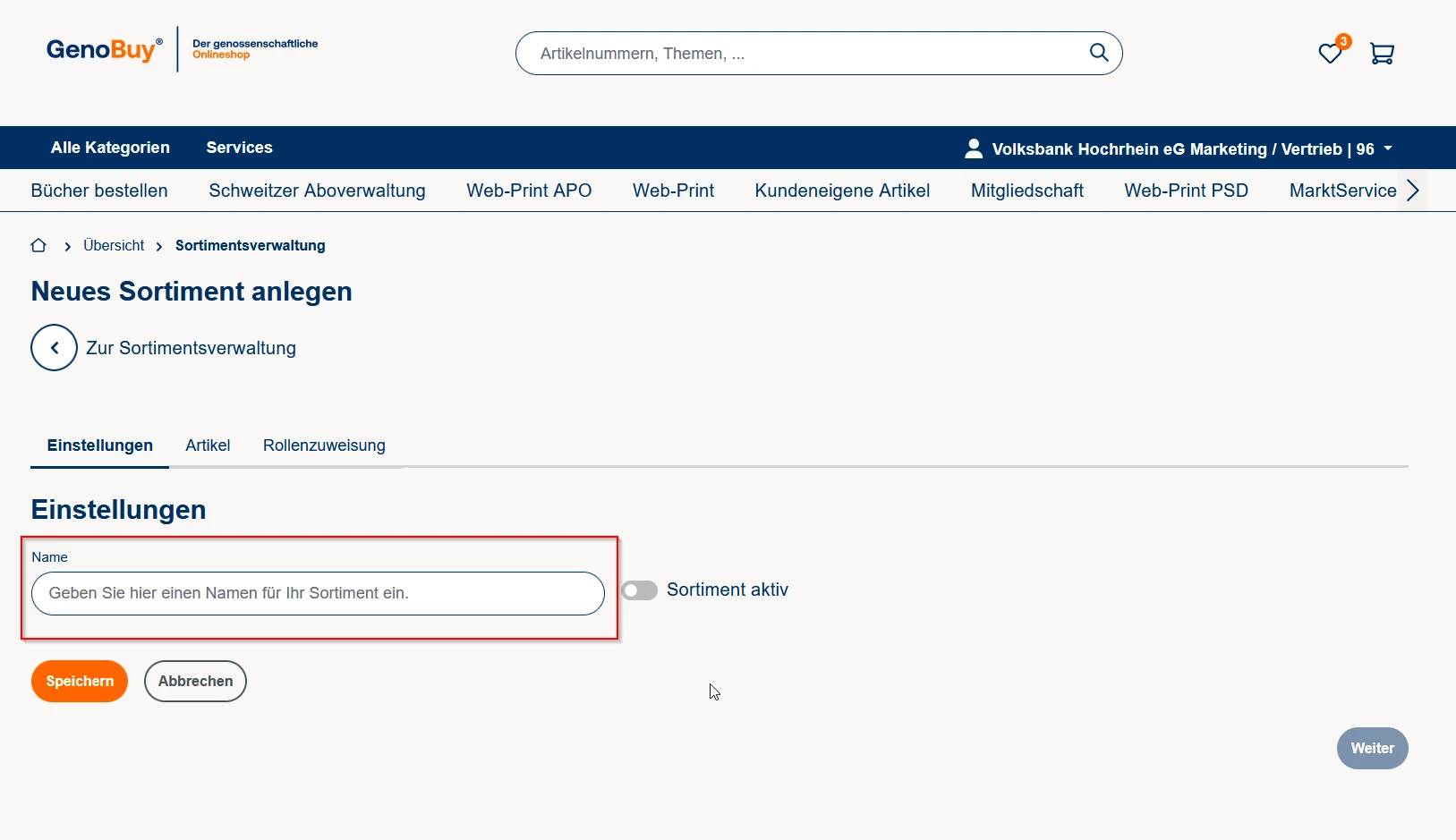Focus the Sortiment Name input field
This screenshot has width=1456, height=840.
click(x=318, y=594)
